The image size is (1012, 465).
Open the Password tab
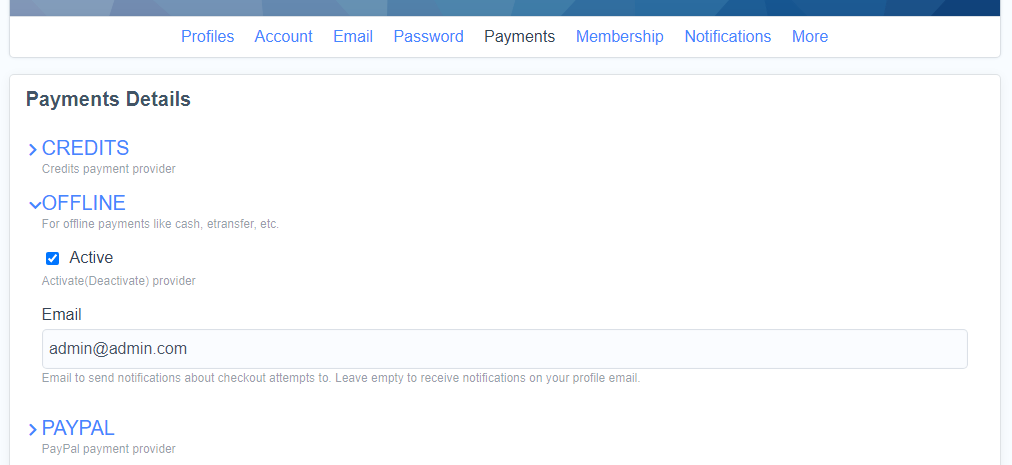point(428,36)
